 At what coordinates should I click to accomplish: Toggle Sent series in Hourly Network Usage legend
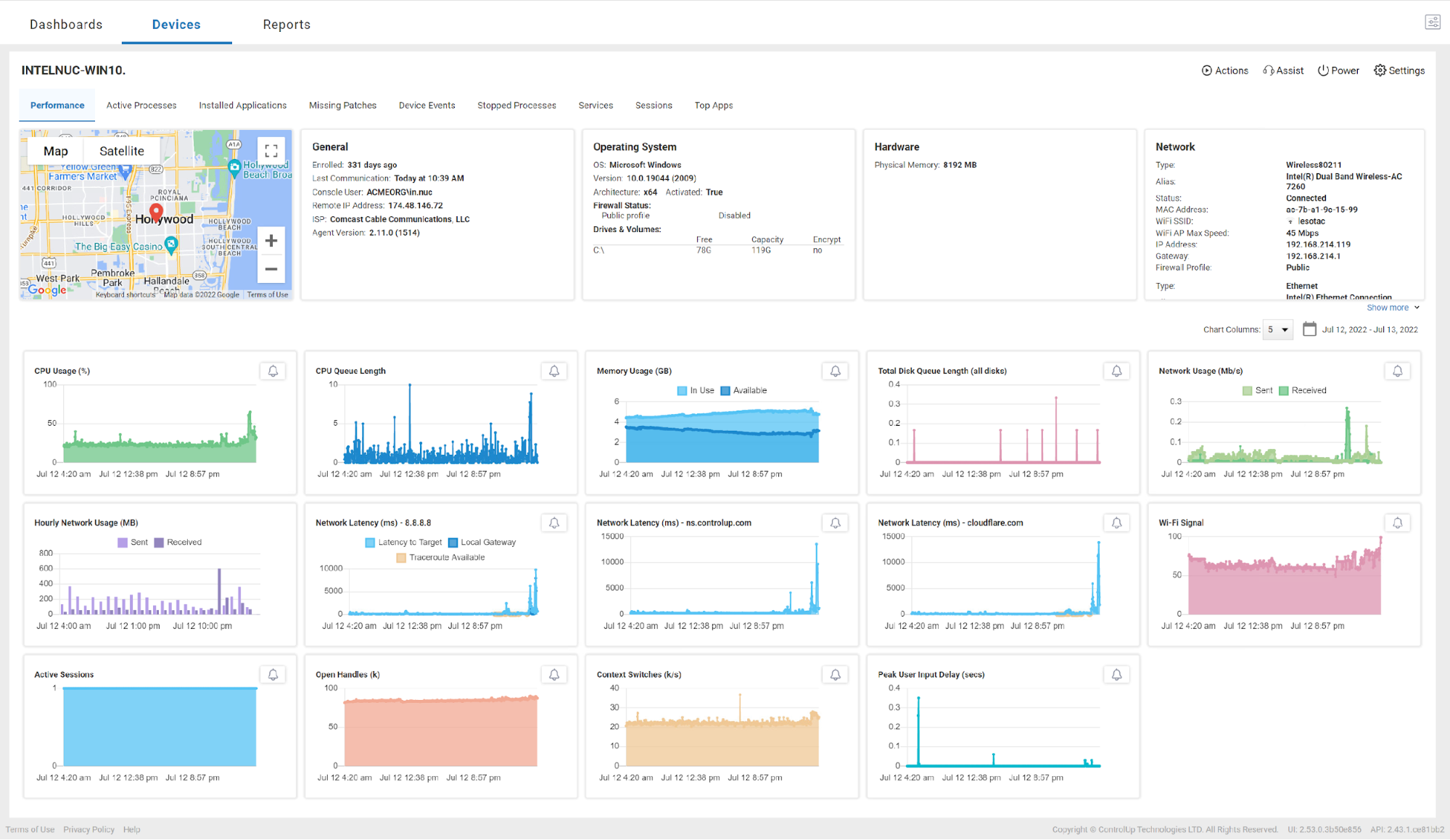click(x=133, y=542)
